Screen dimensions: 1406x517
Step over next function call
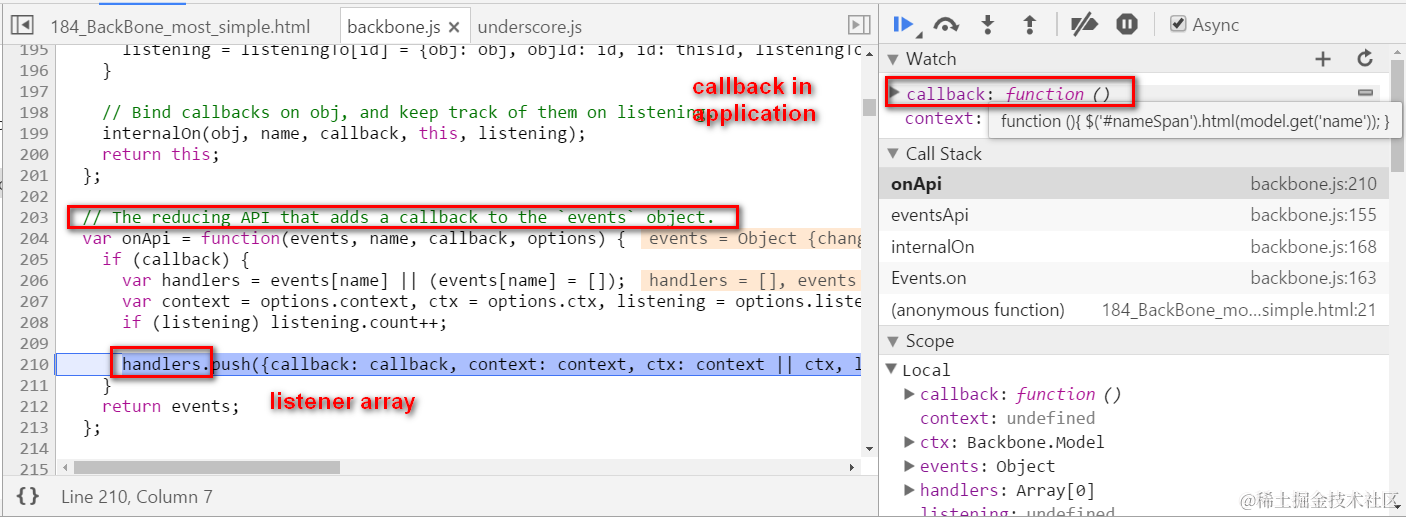(946, 25)
